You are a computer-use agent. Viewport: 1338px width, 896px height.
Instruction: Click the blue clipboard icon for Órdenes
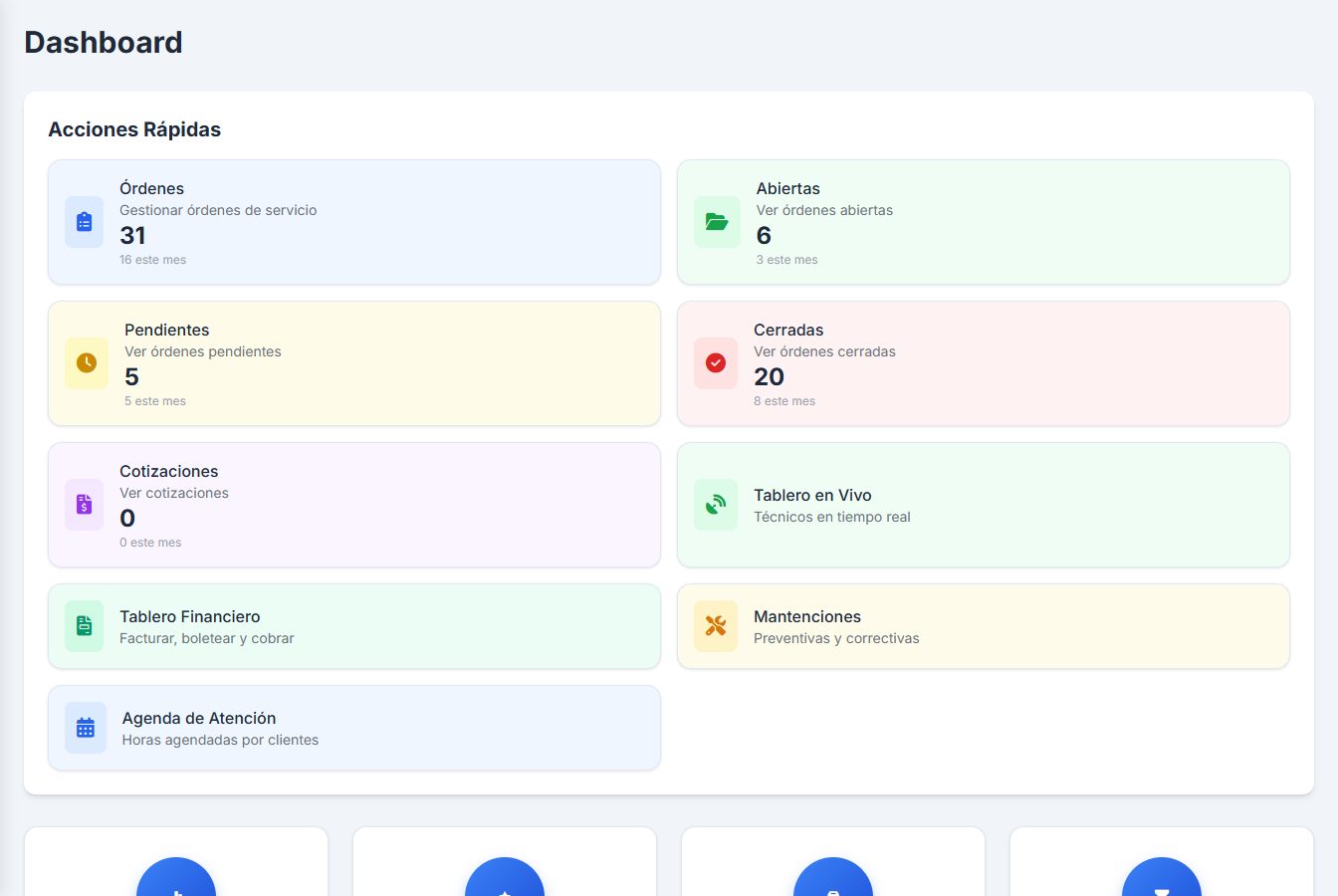pos(84,222)
